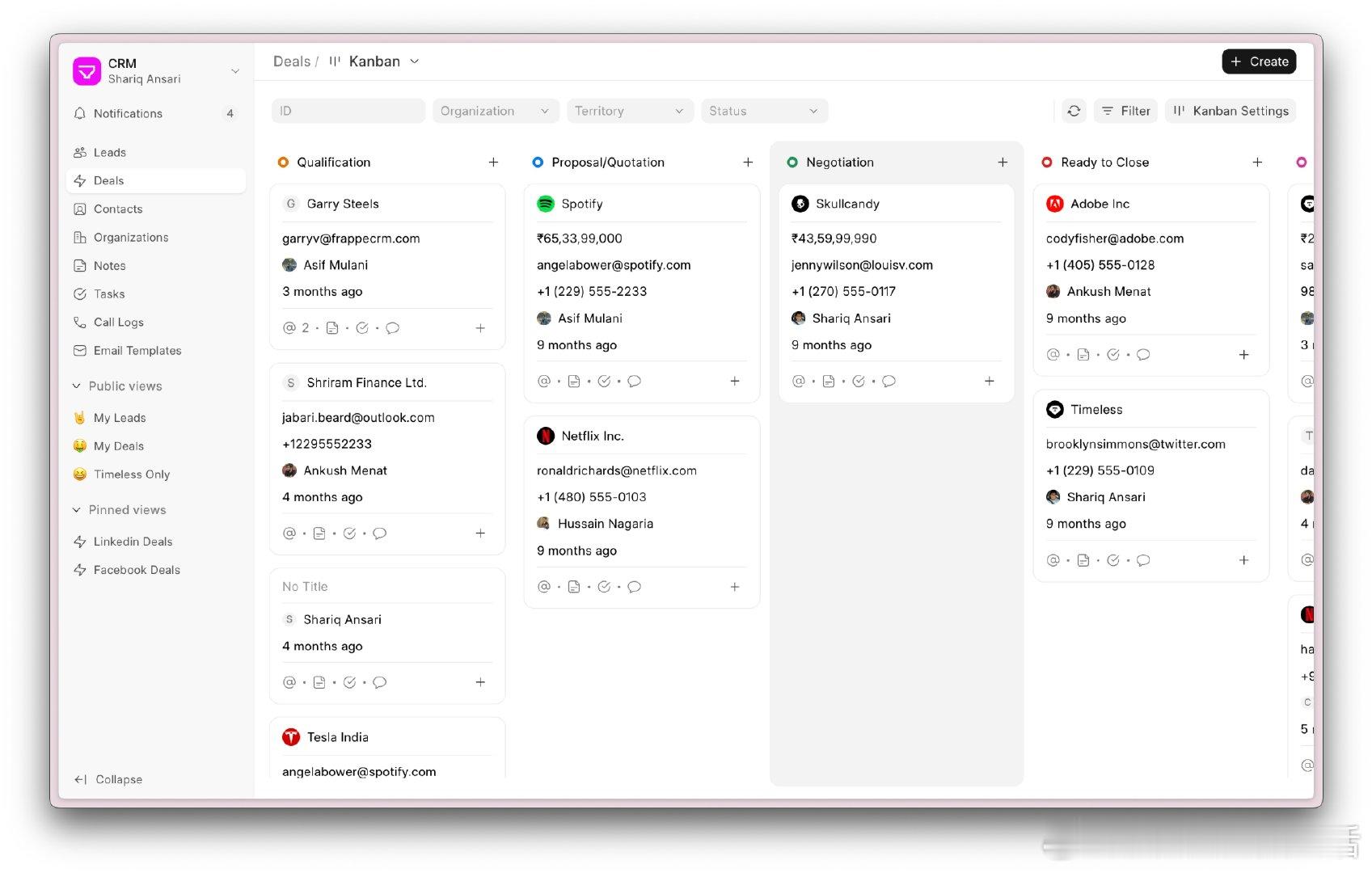This screenshot has height=873, width=1372.
Task: Open the Organization filter dropdown
Action: point(495,111)
